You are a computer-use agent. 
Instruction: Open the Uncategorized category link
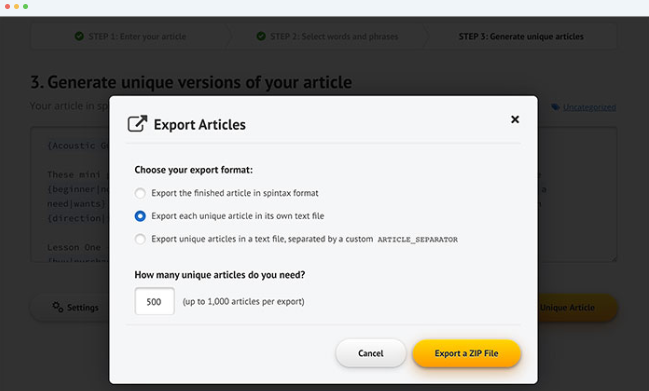coord(589,107)
